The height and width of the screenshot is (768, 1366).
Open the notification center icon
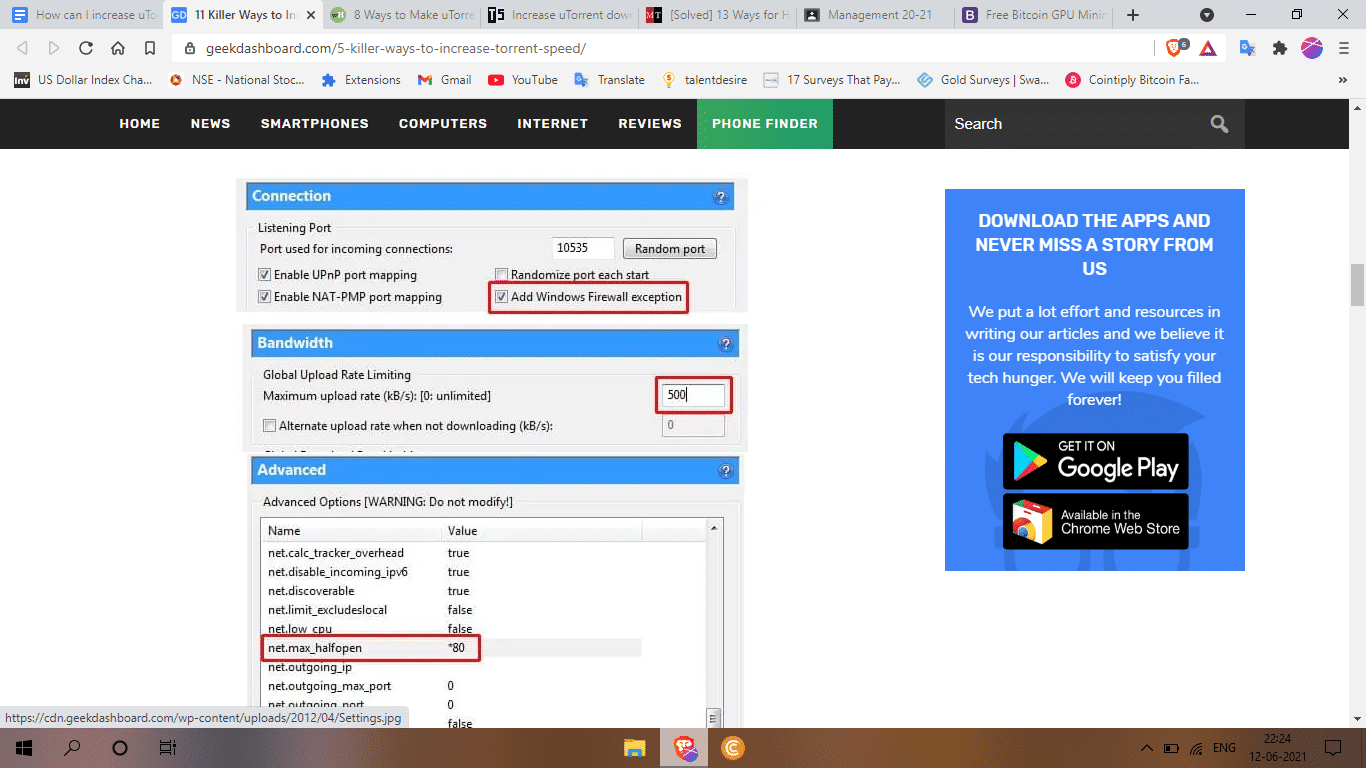tap(1333, 748)
